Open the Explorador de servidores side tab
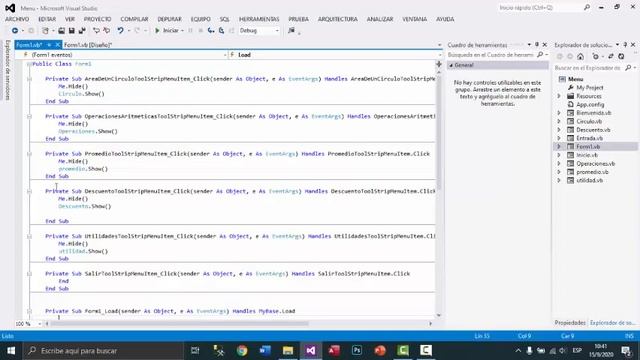The width and height of the screenshot is (640, 360). [7, 70]
